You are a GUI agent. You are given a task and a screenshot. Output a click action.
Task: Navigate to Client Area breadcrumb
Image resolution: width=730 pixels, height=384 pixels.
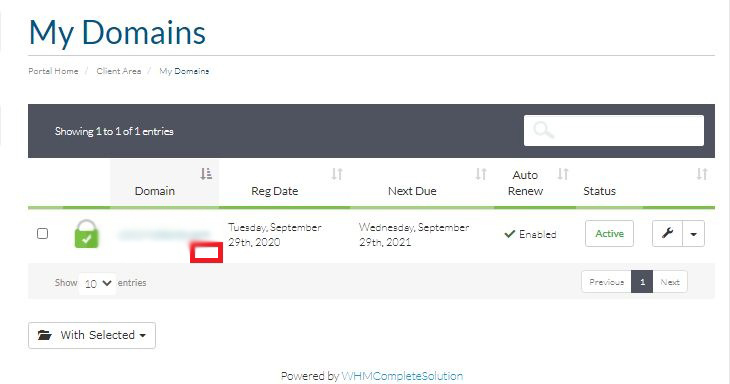[x=119, y=71]
